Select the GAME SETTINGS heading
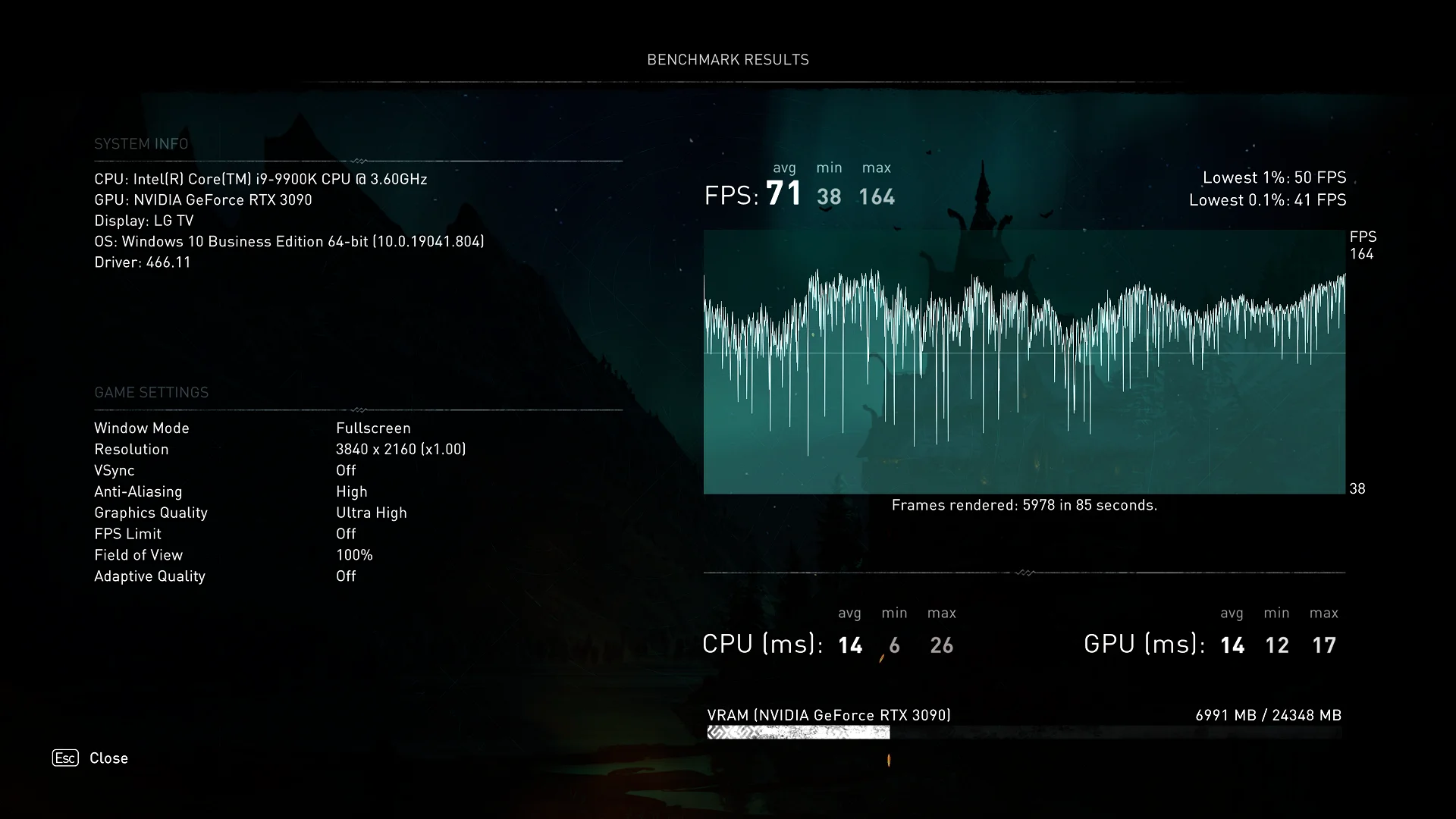The height and width of the screenshot is (819, 1456). (x=151, y=393)
